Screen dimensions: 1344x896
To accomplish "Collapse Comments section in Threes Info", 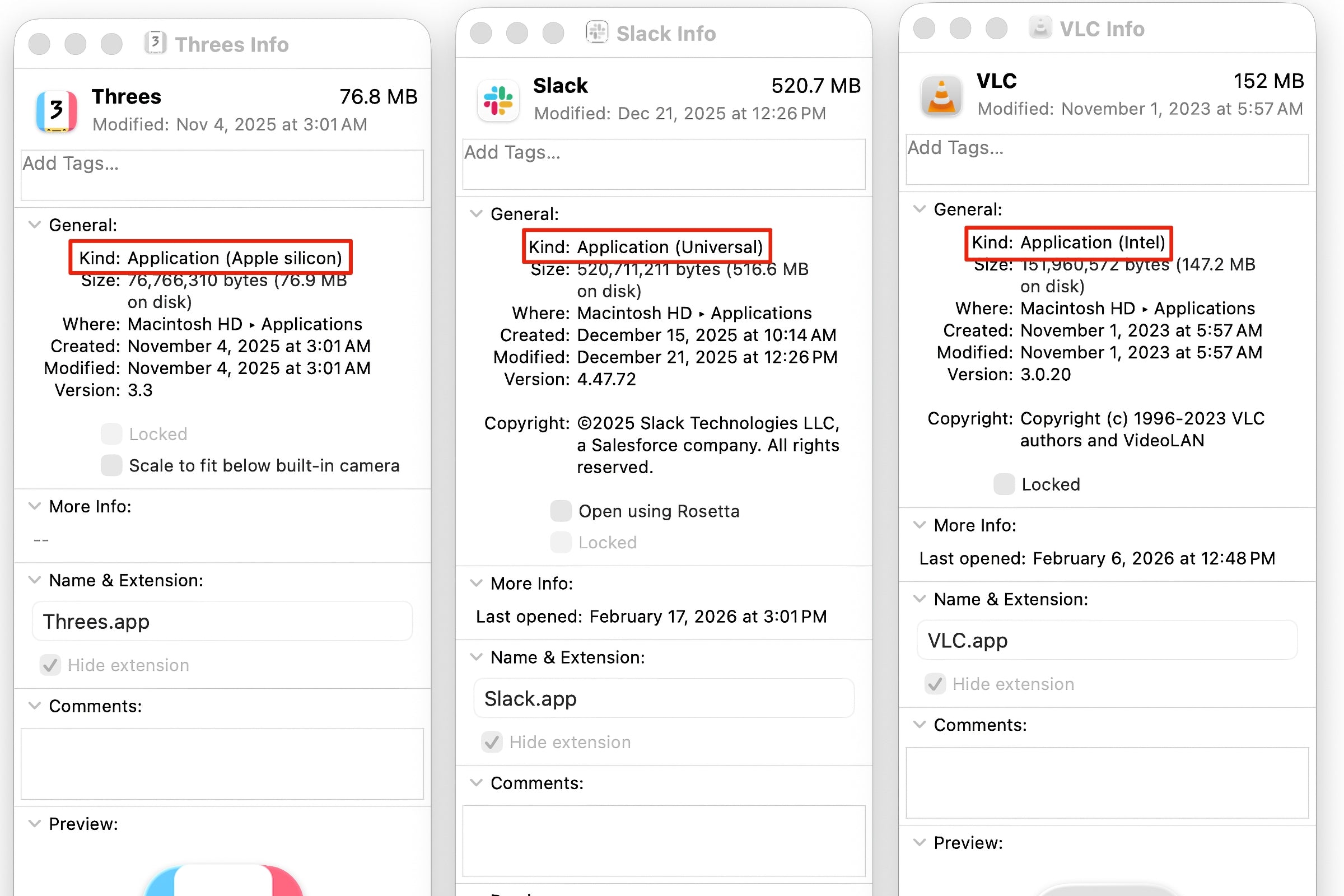I will 35,706.
